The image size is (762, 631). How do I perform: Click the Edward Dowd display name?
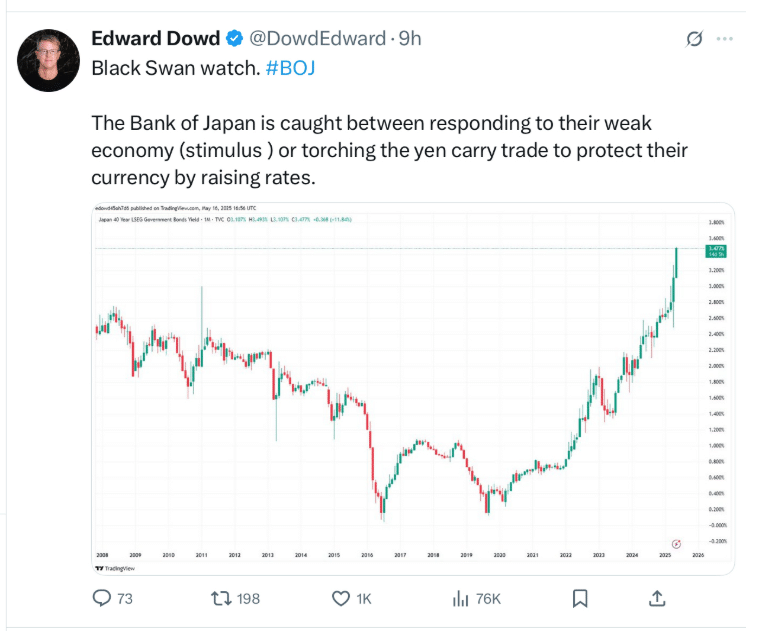pyautogui.click(x=155, y=39)
